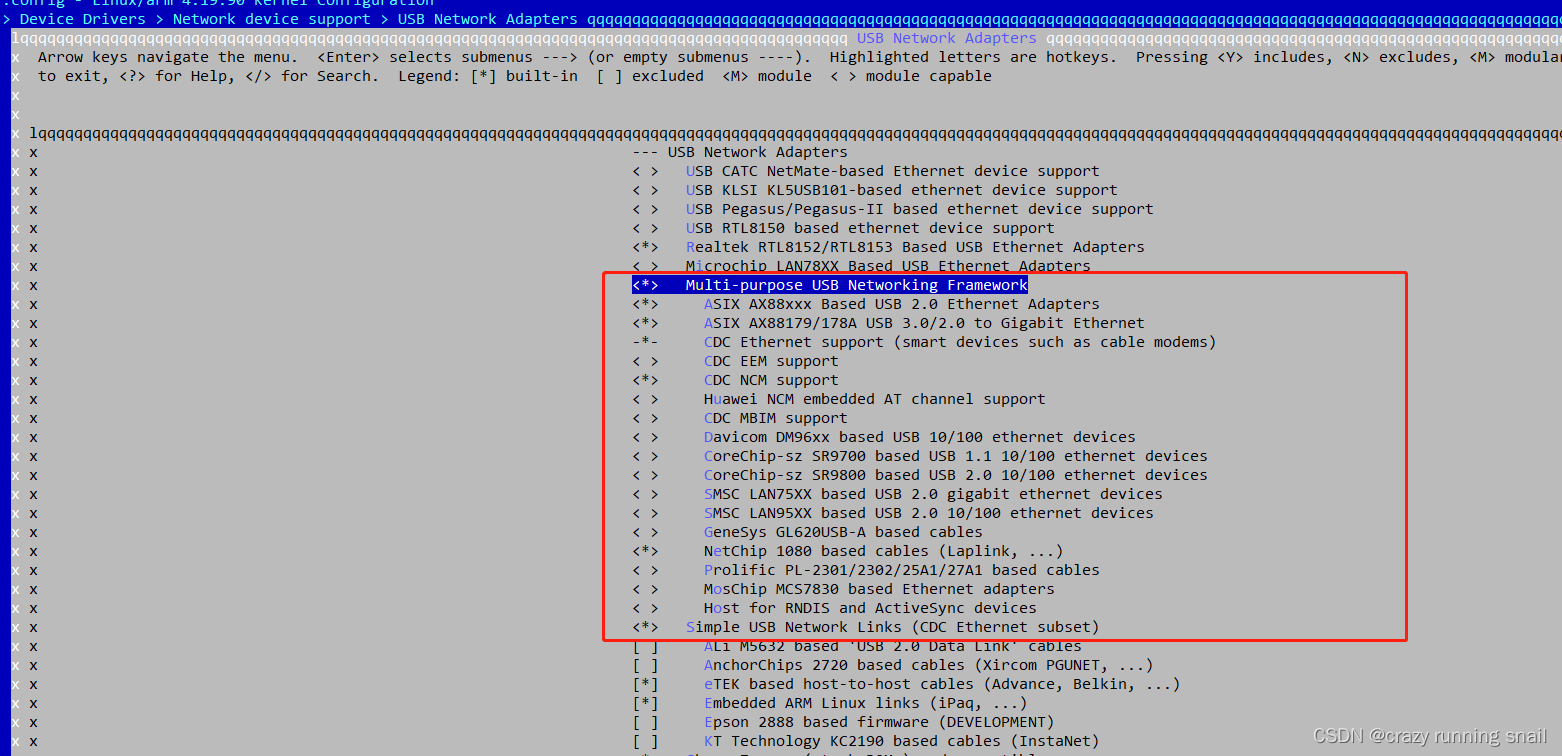Click 'Network device support' in breadcrumb path
The height and width of the screenshot is (756, 1562).
pos(272,19)
